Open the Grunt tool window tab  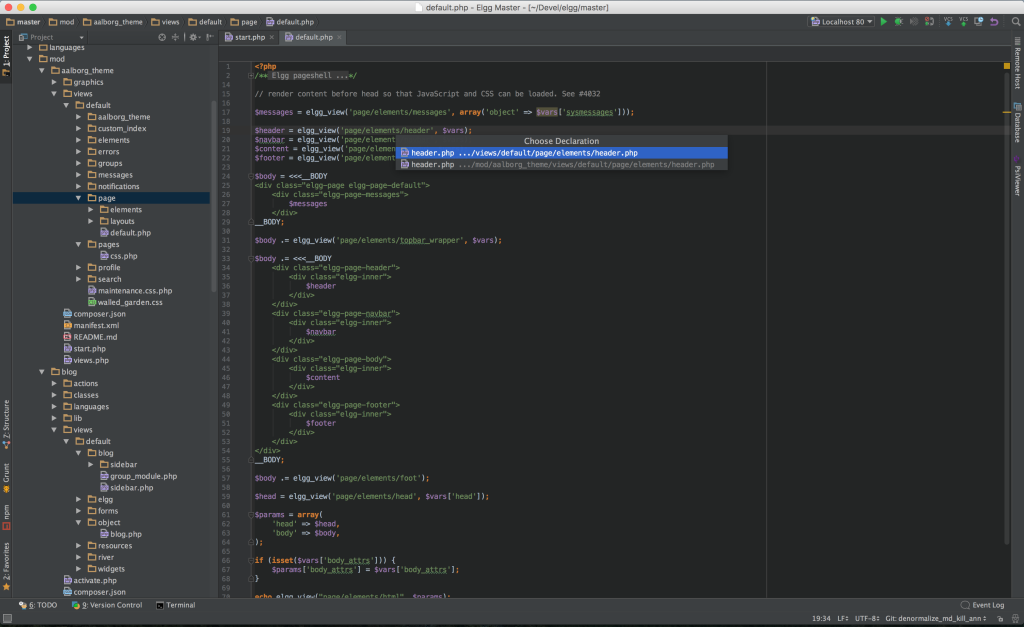6,478
